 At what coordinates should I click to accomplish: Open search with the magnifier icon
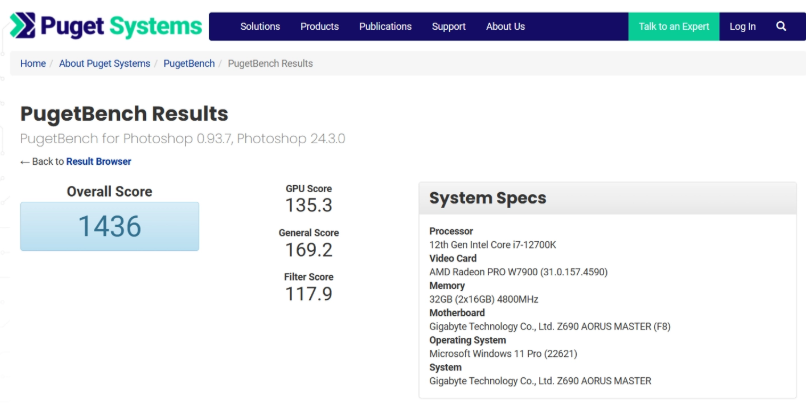[x=781, y=27]
